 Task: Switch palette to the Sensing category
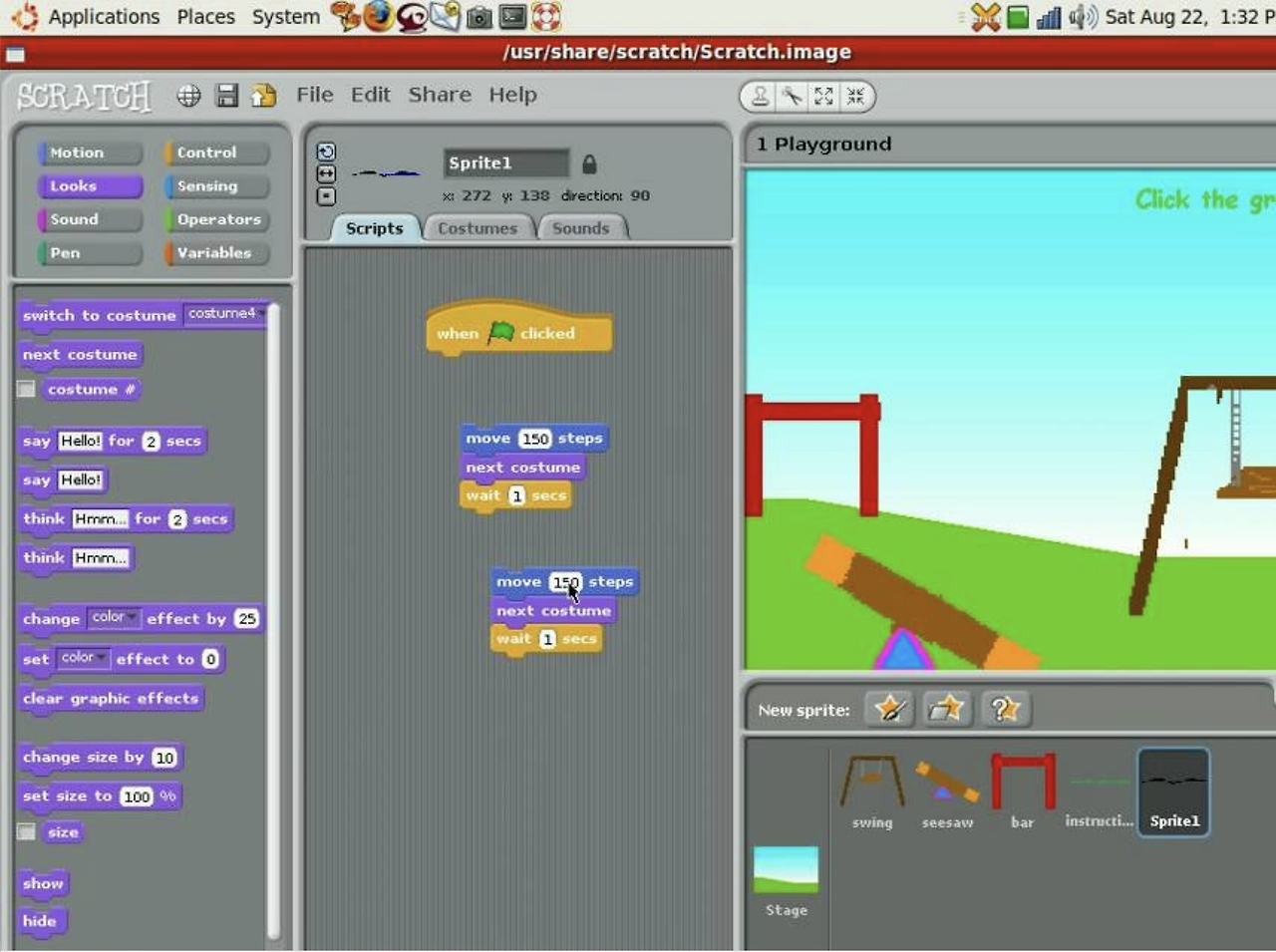217,186
